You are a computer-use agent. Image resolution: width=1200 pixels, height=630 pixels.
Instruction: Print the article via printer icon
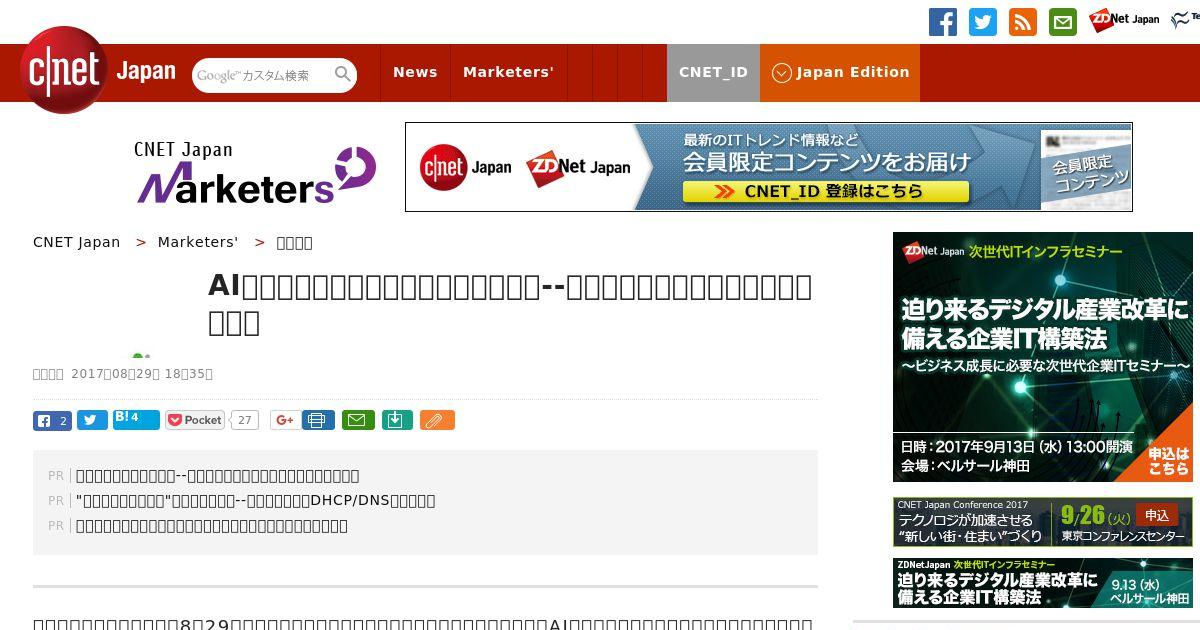(x=318, y=420)
